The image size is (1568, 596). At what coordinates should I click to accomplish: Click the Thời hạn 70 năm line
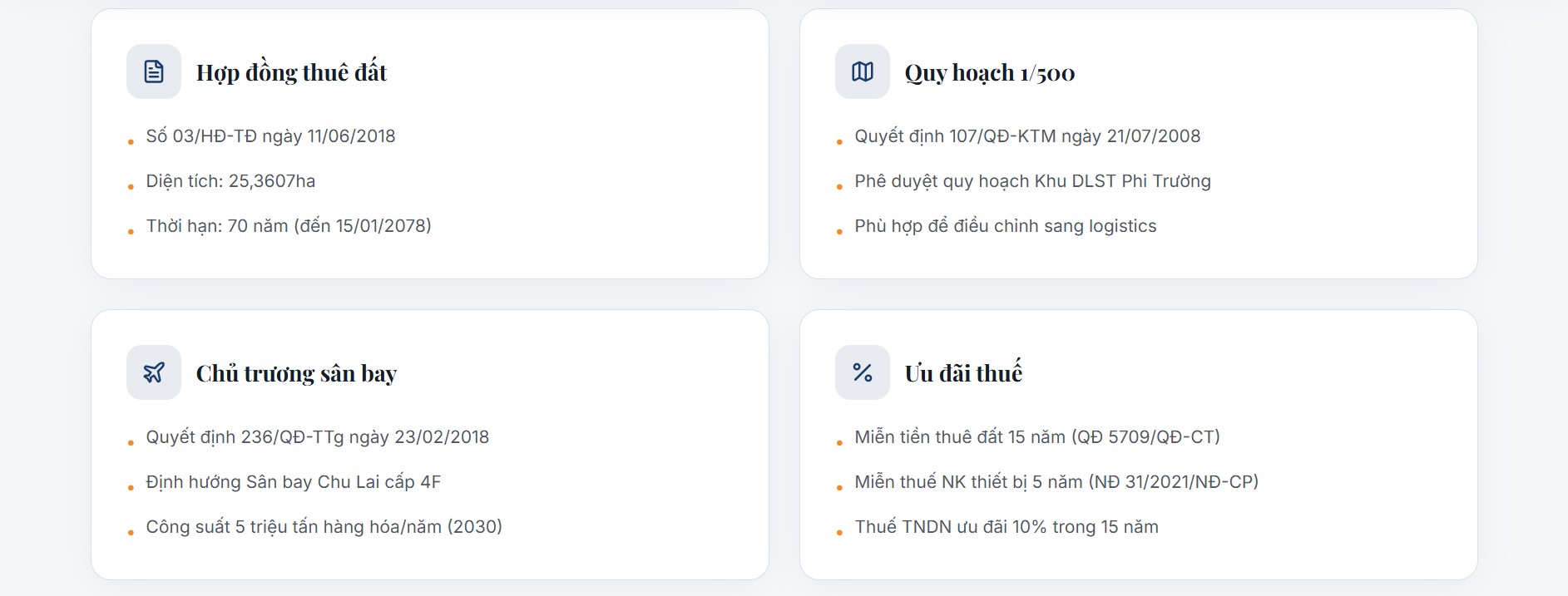(x=289, y=226)
